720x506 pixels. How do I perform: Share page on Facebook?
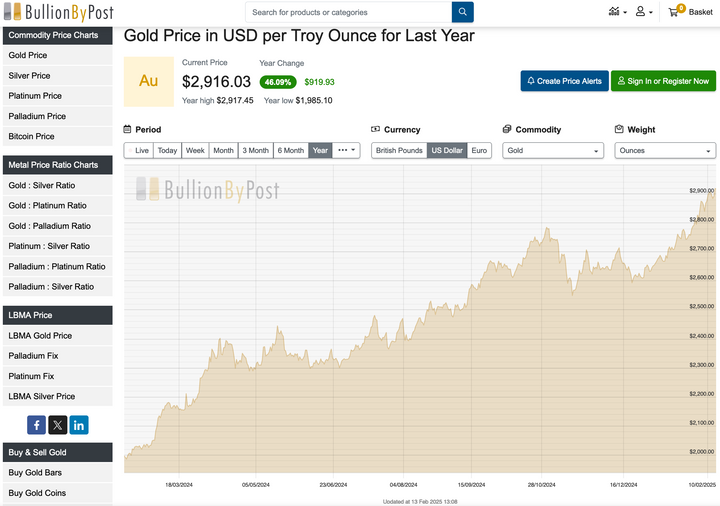pyautogui.click(x=36, y=425)
